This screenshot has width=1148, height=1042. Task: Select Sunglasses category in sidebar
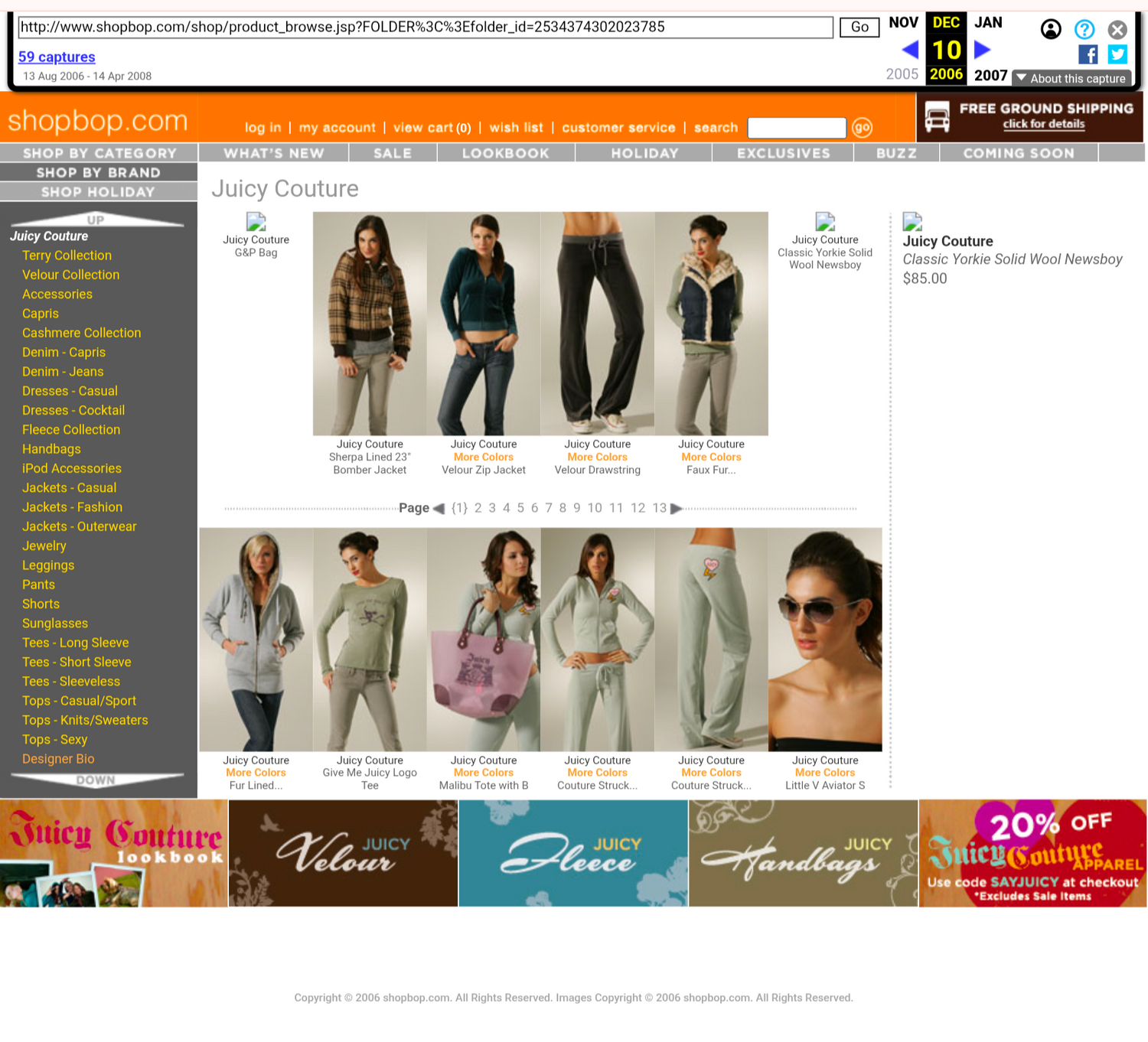(x=55, y=624)
